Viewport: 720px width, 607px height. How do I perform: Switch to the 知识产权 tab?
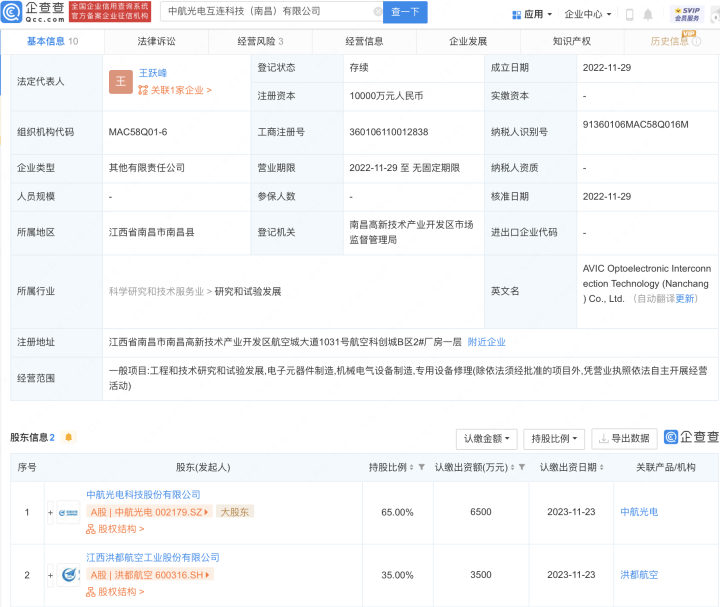click(x=572, y=41)
